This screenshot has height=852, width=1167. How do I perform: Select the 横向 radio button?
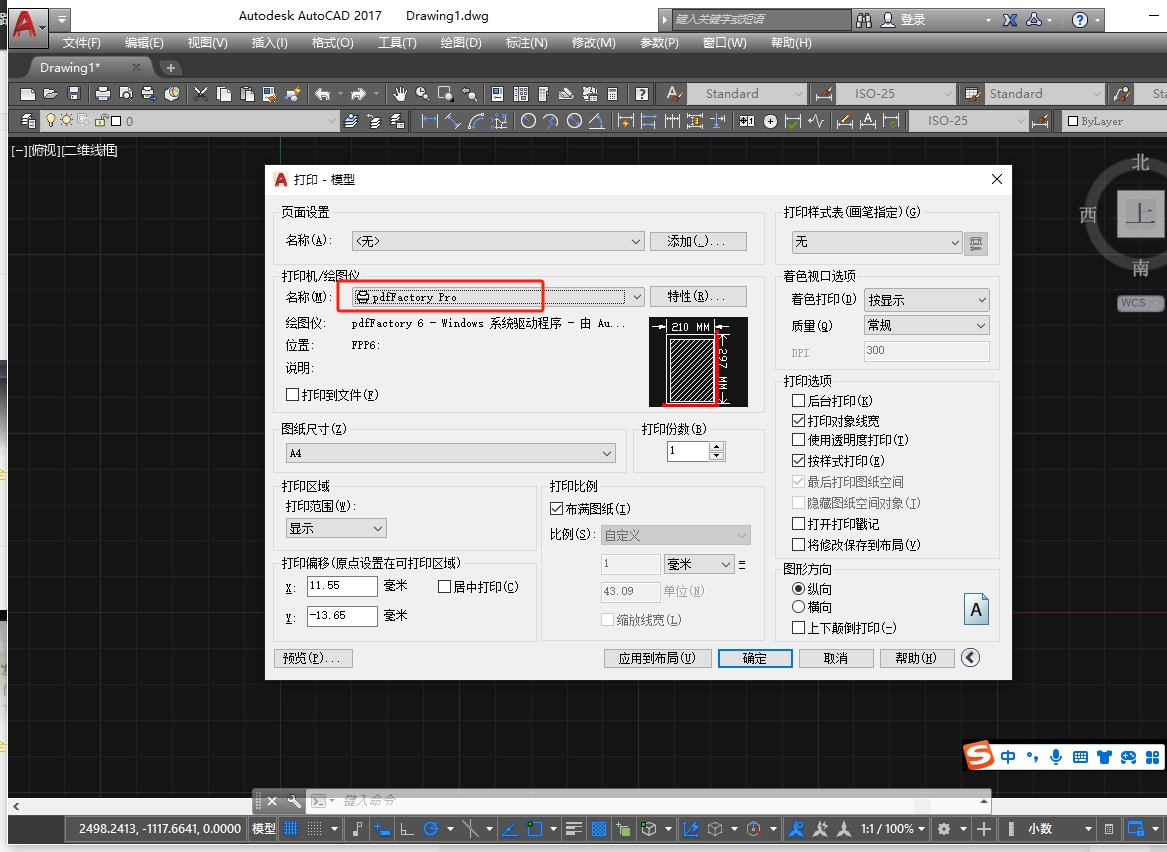pos(799,607)
